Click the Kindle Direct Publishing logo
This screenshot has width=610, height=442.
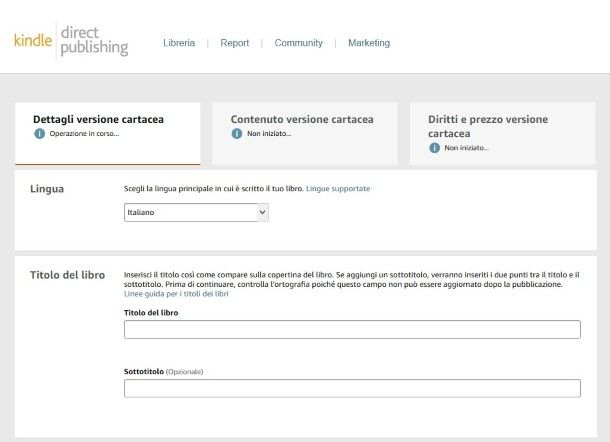[71, 41]
